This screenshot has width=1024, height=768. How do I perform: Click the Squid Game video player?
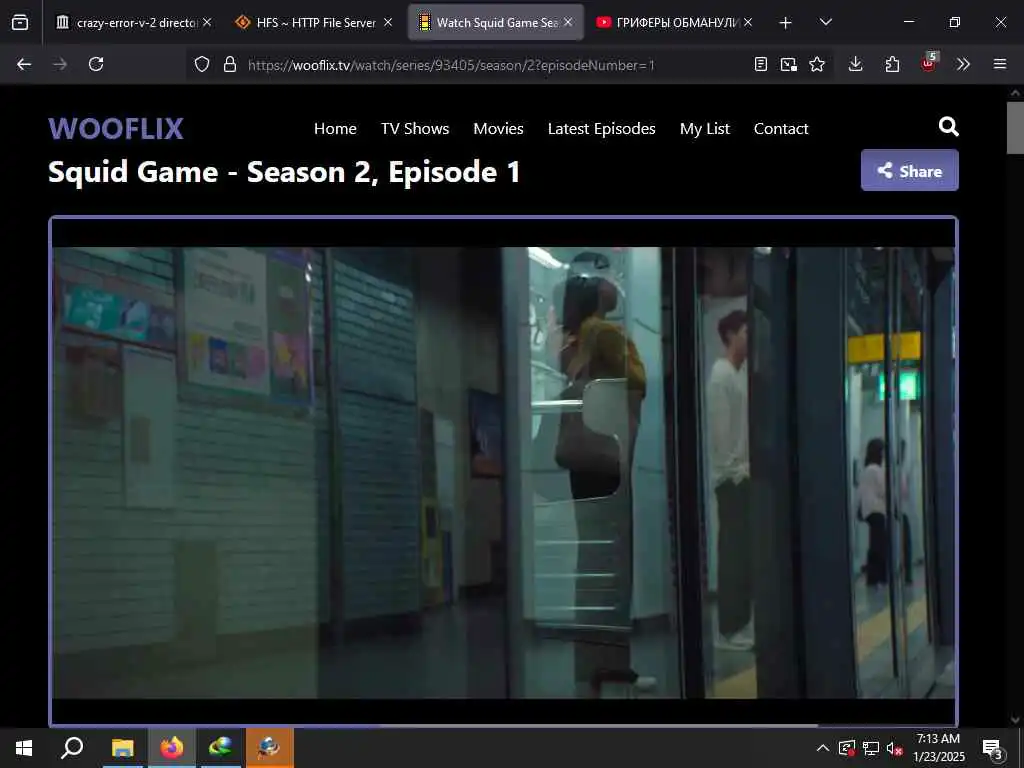504,472
